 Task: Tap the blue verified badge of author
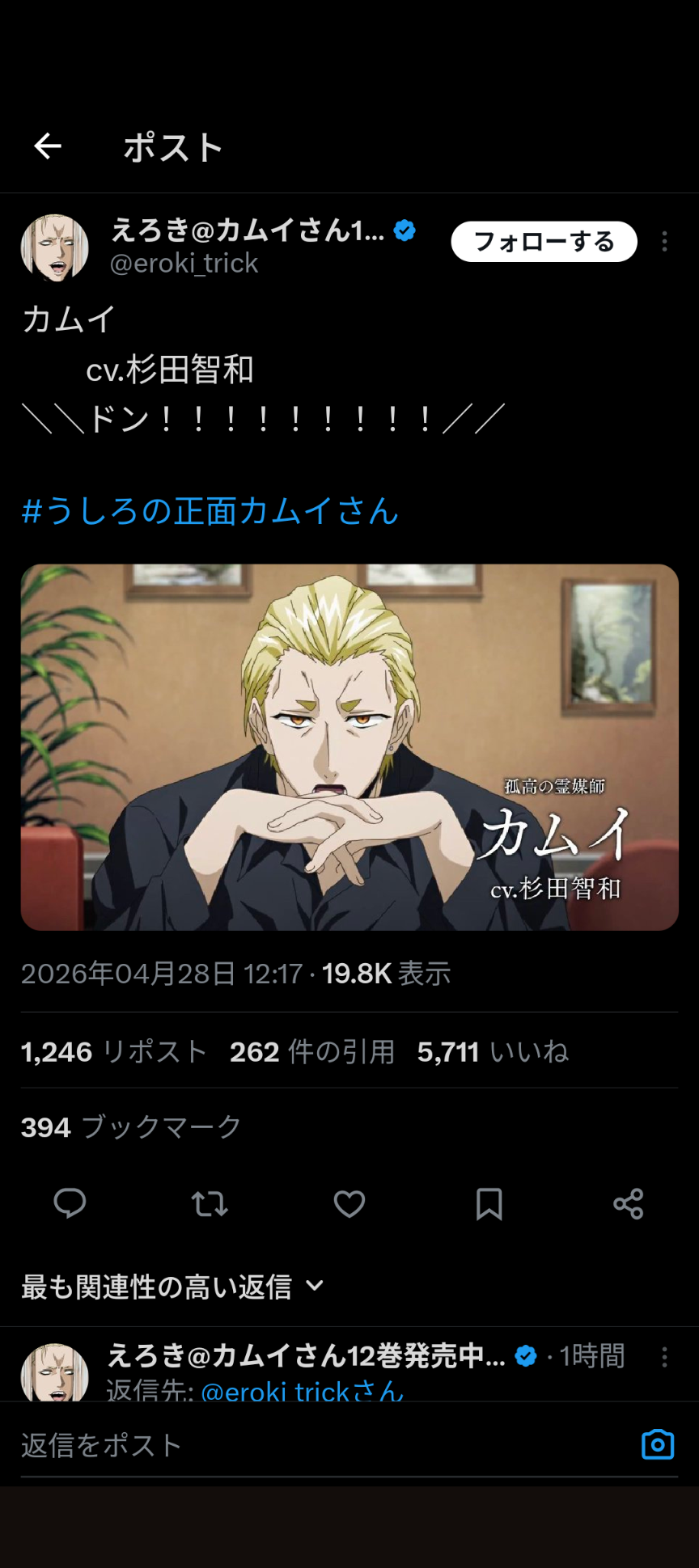[405, 230]
